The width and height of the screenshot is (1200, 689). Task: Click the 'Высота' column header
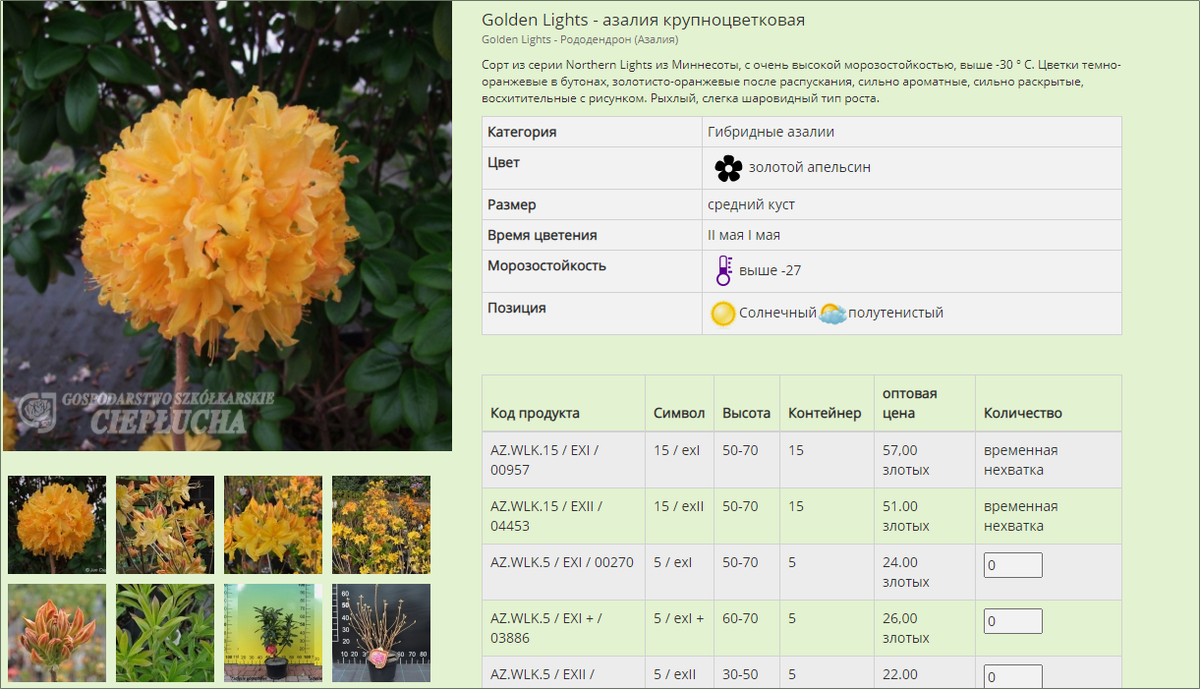point(746,413)
